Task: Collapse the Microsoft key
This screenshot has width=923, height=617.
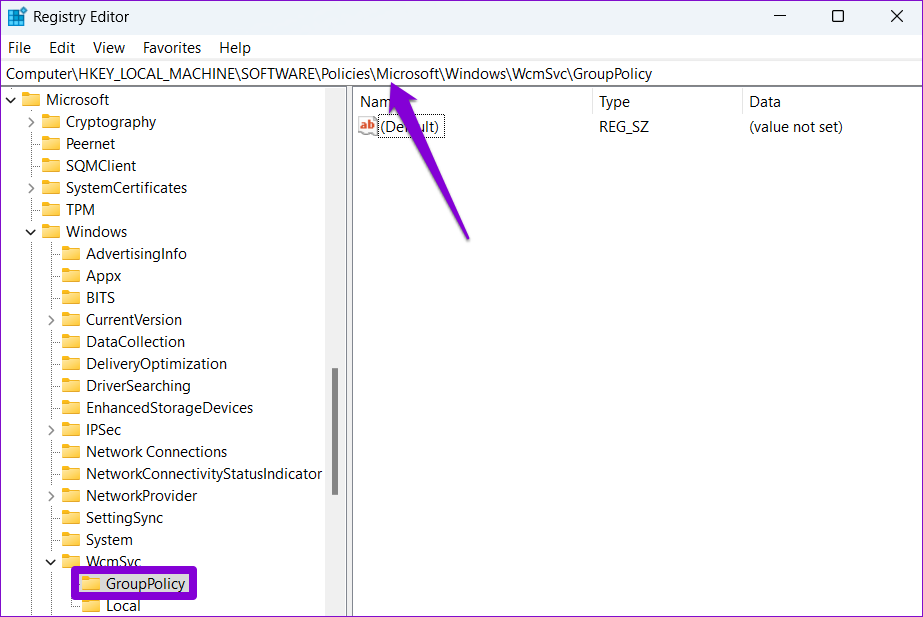Action: tap(11, 100)
